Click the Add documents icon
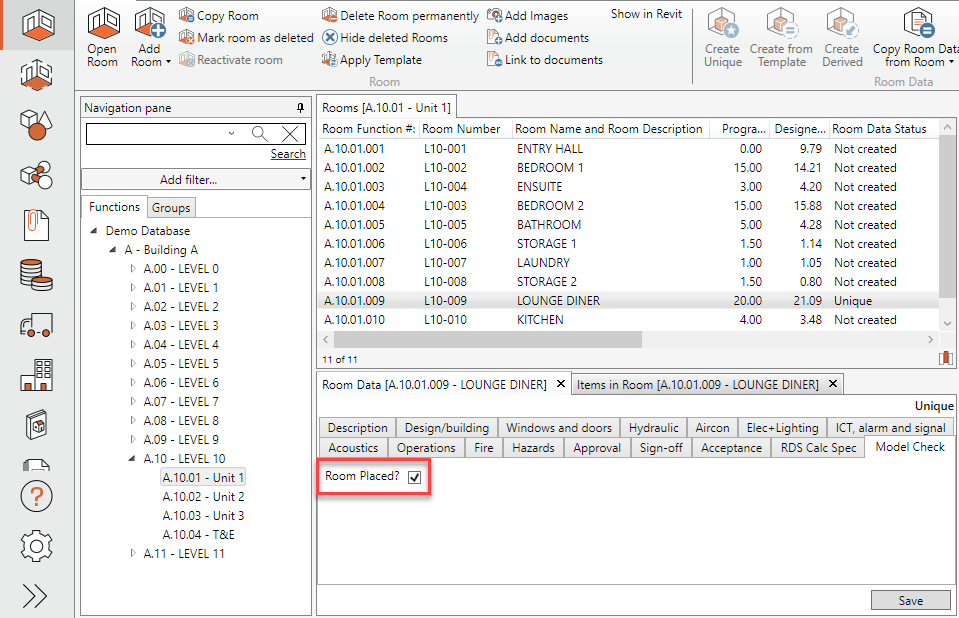The height and width of the screenshot is (618, 959). [x=492, y=38]
